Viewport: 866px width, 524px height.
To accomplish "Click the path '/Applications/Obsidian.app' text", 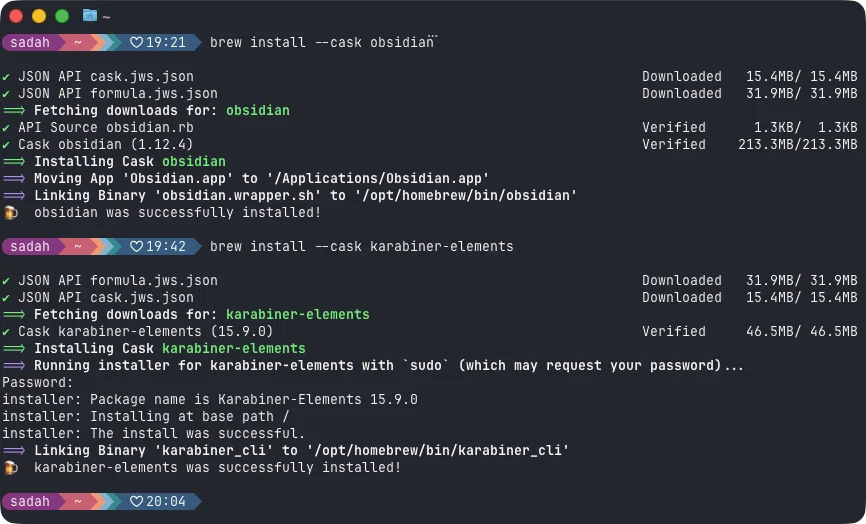I will (x=378, y=178).
